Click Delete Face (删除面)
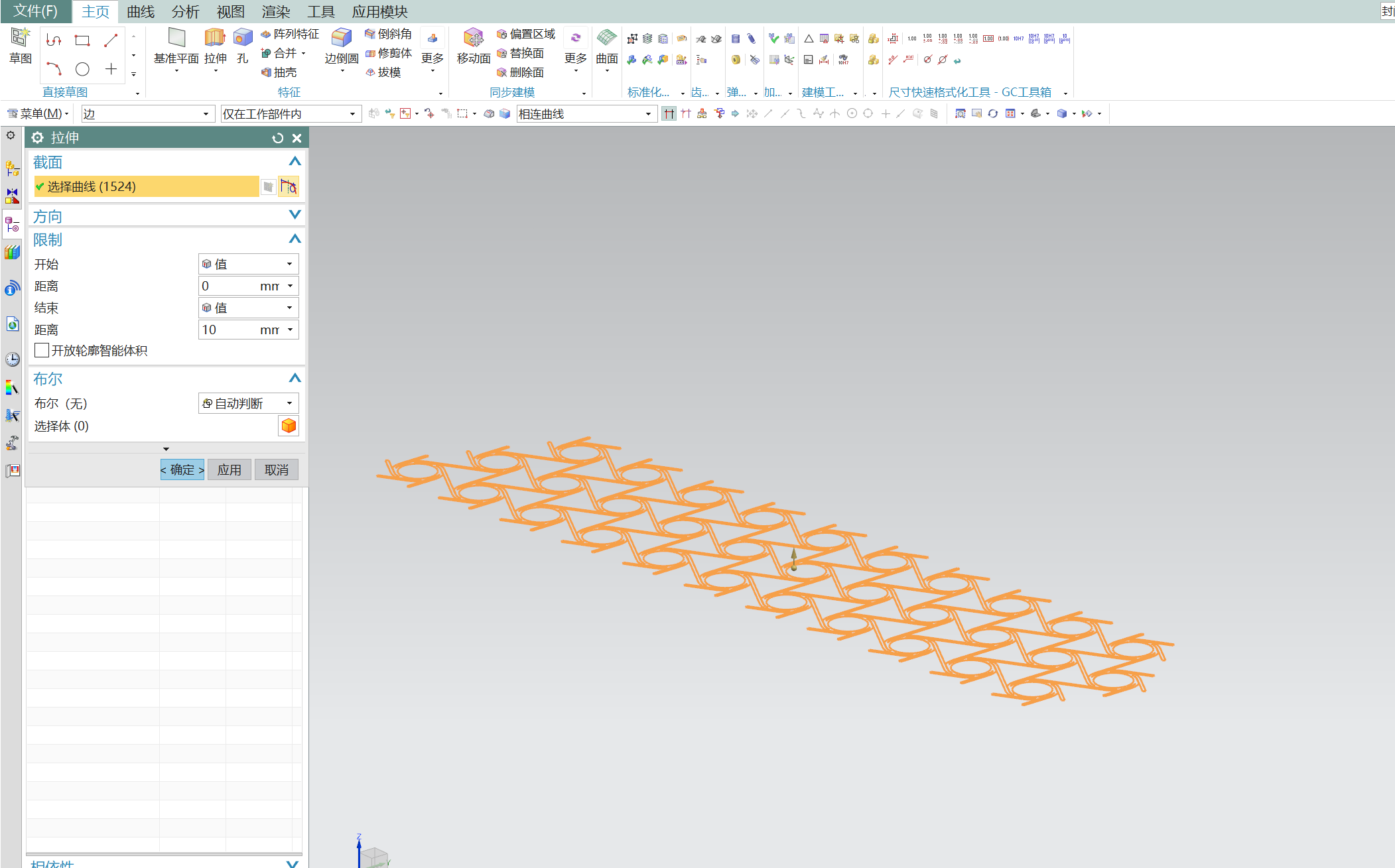The height and width of the screenshot is (868, 1395). point(520,72)
